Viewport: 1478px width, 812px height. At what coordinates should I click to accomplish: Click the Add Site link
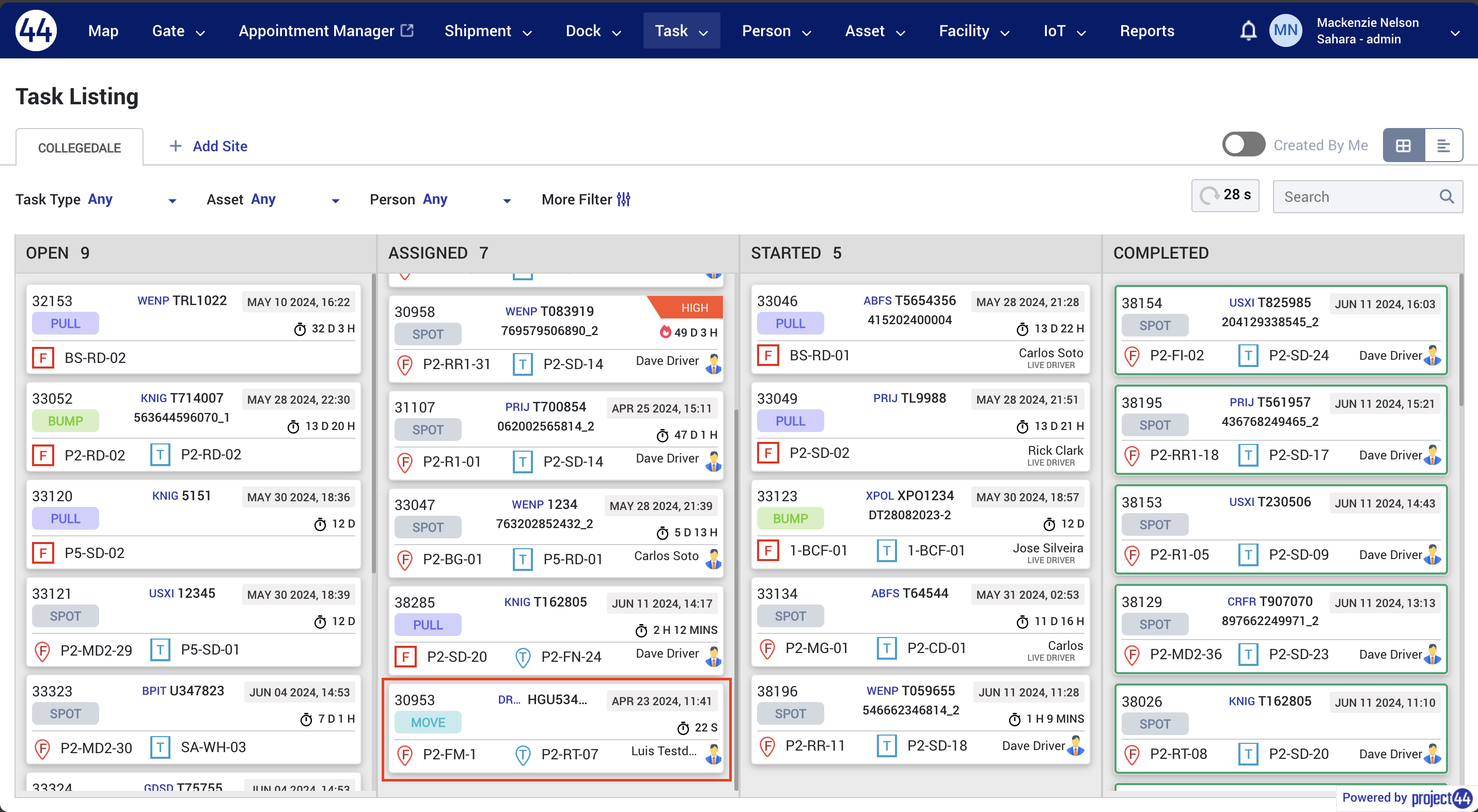[220, 146]
